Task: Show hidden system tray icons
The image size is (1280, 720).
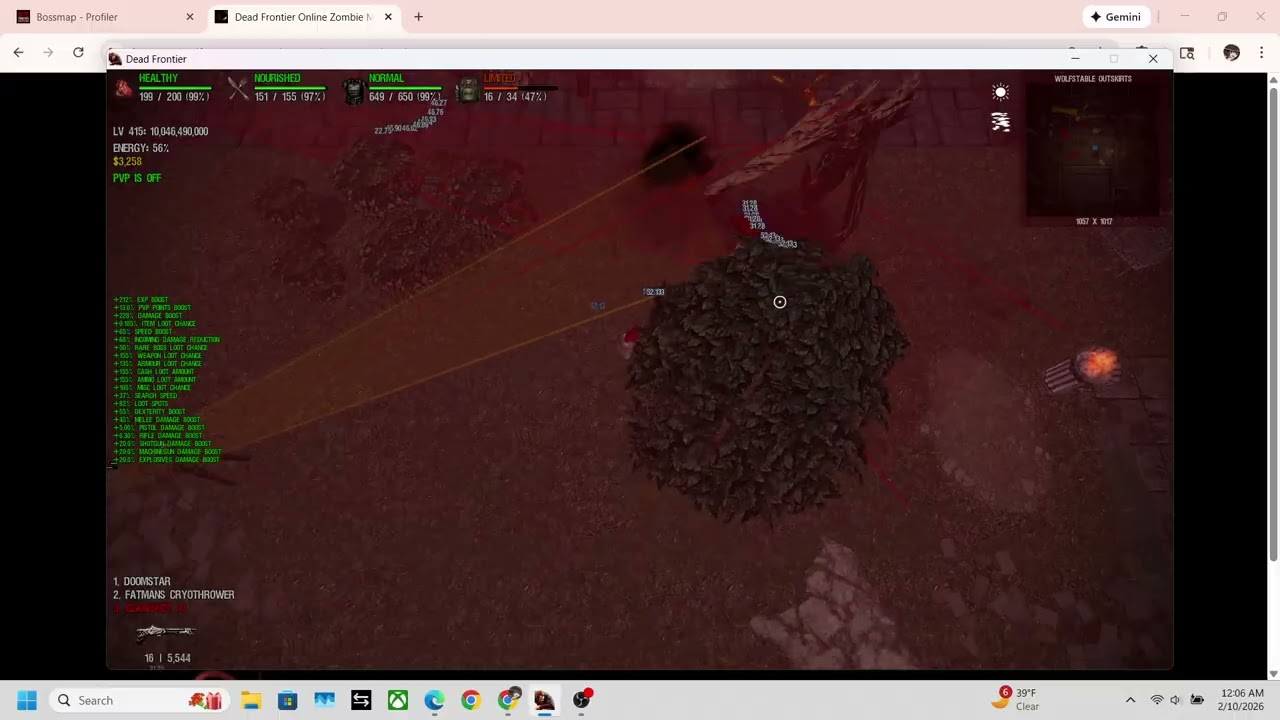Action: pos(1130,700)
